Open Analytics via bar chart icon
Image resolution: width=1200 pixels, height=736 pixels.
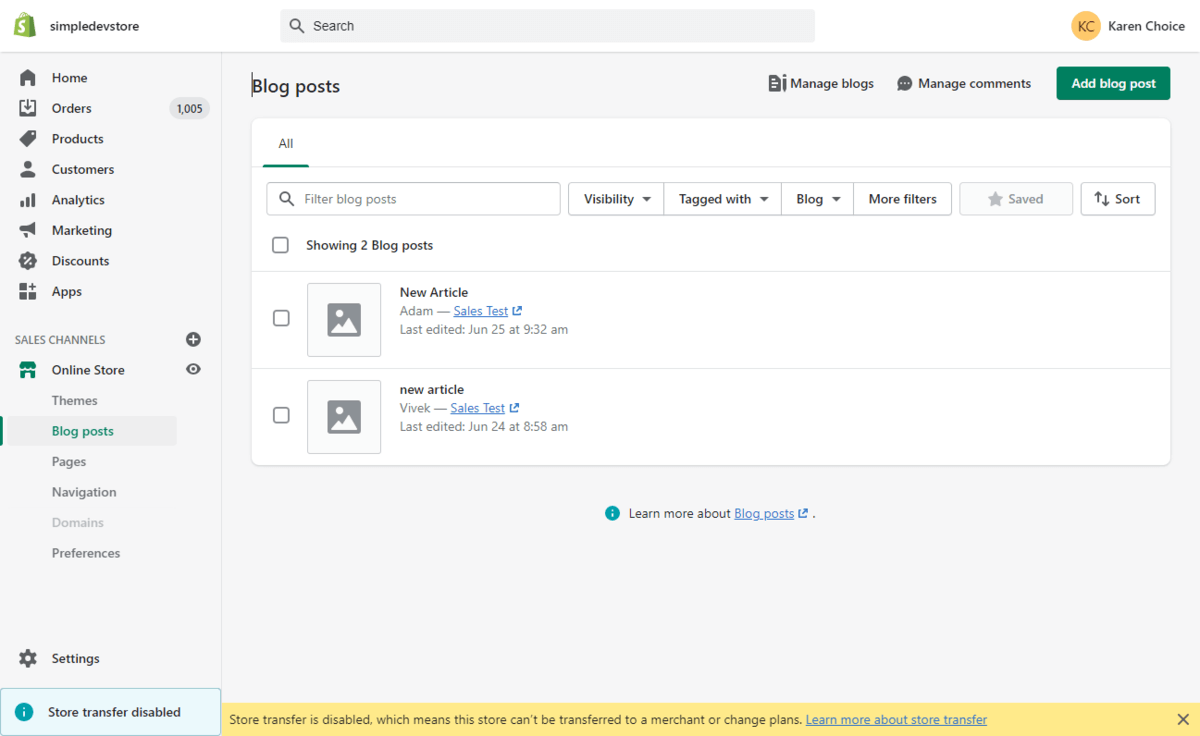[28, 200]
